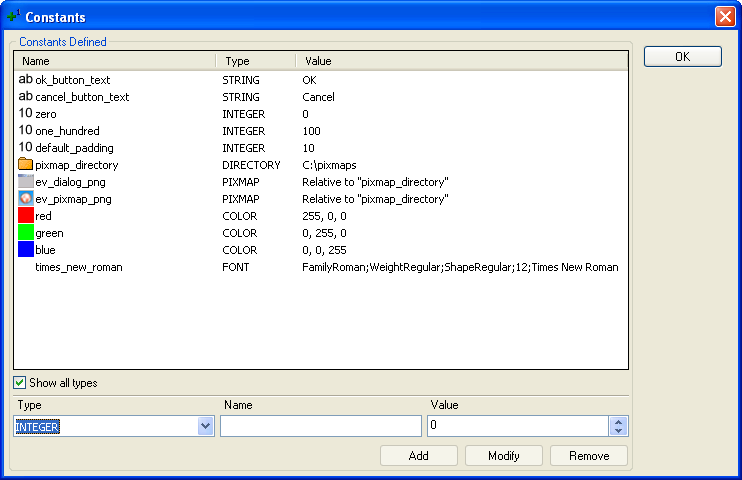Click into the Name text field
The height and width of the screenshot is (480, 742).
(320, 427)
